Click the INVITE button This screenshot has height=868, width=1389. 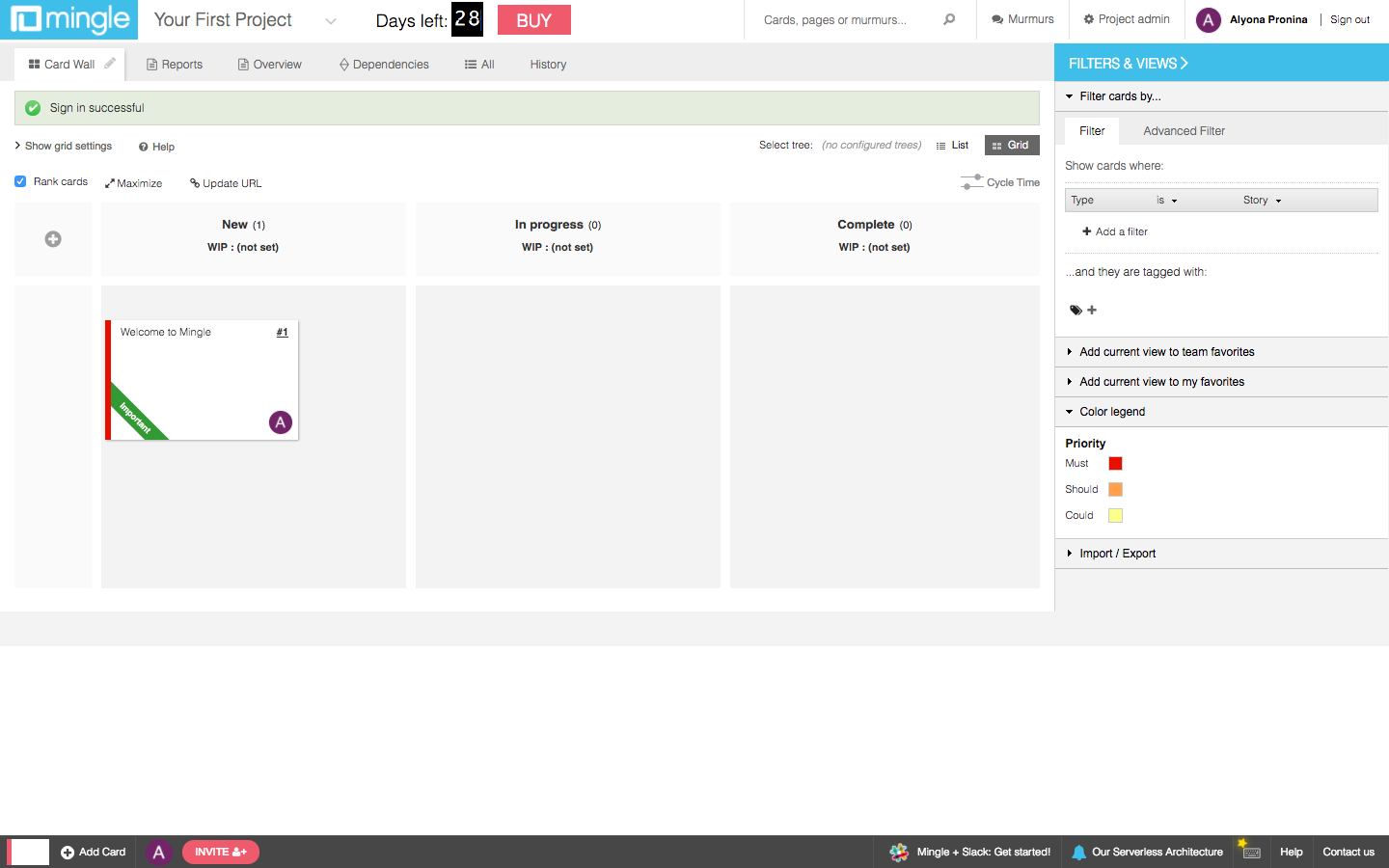tap(221, 852)
